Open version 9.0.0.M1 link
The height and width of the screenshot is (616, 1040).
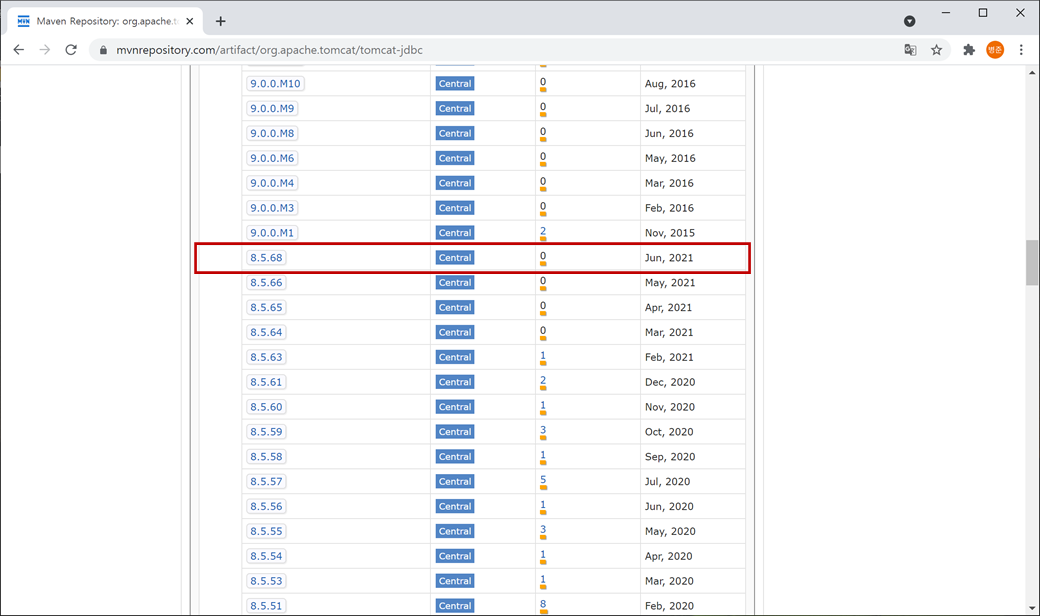pos(272,233)
